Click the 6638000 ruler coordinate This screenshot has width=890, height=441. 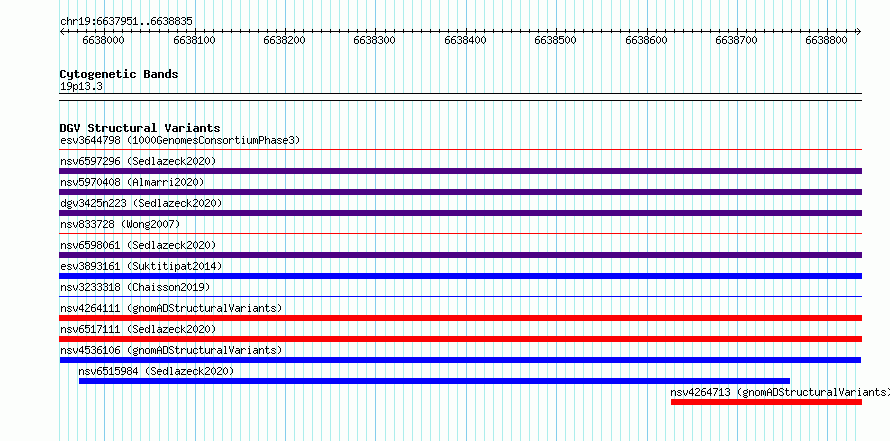[103, 40]
